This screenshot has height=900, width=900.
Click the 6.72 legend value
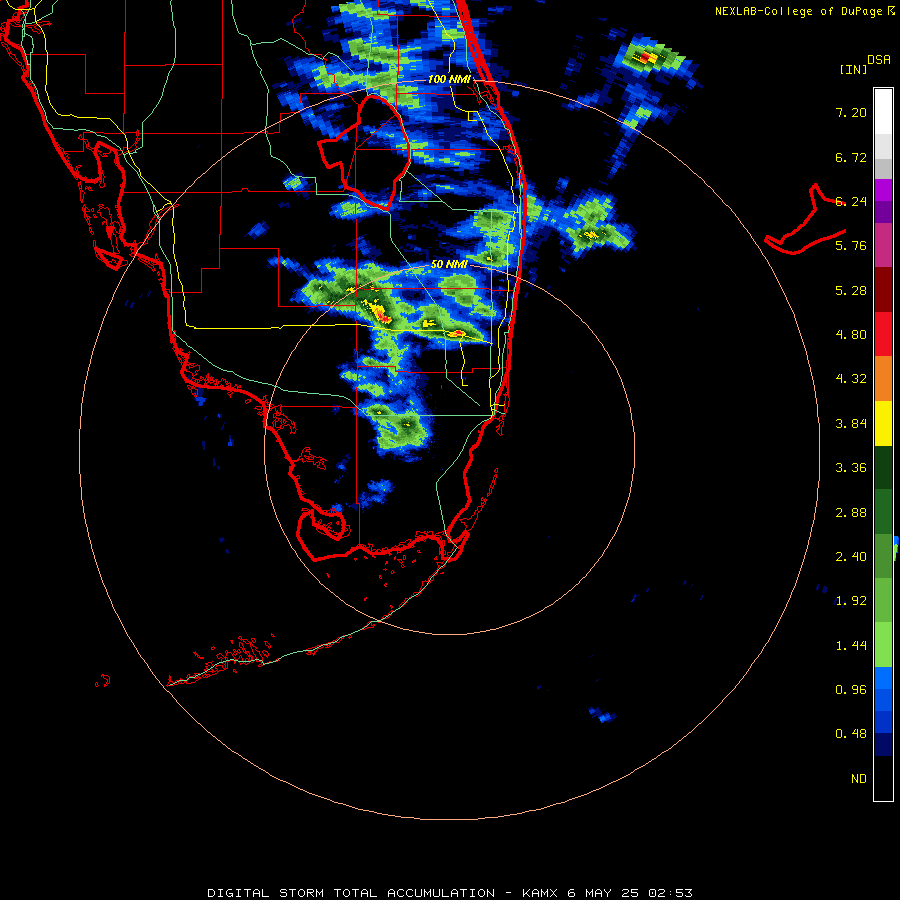[x=851, y=157]
